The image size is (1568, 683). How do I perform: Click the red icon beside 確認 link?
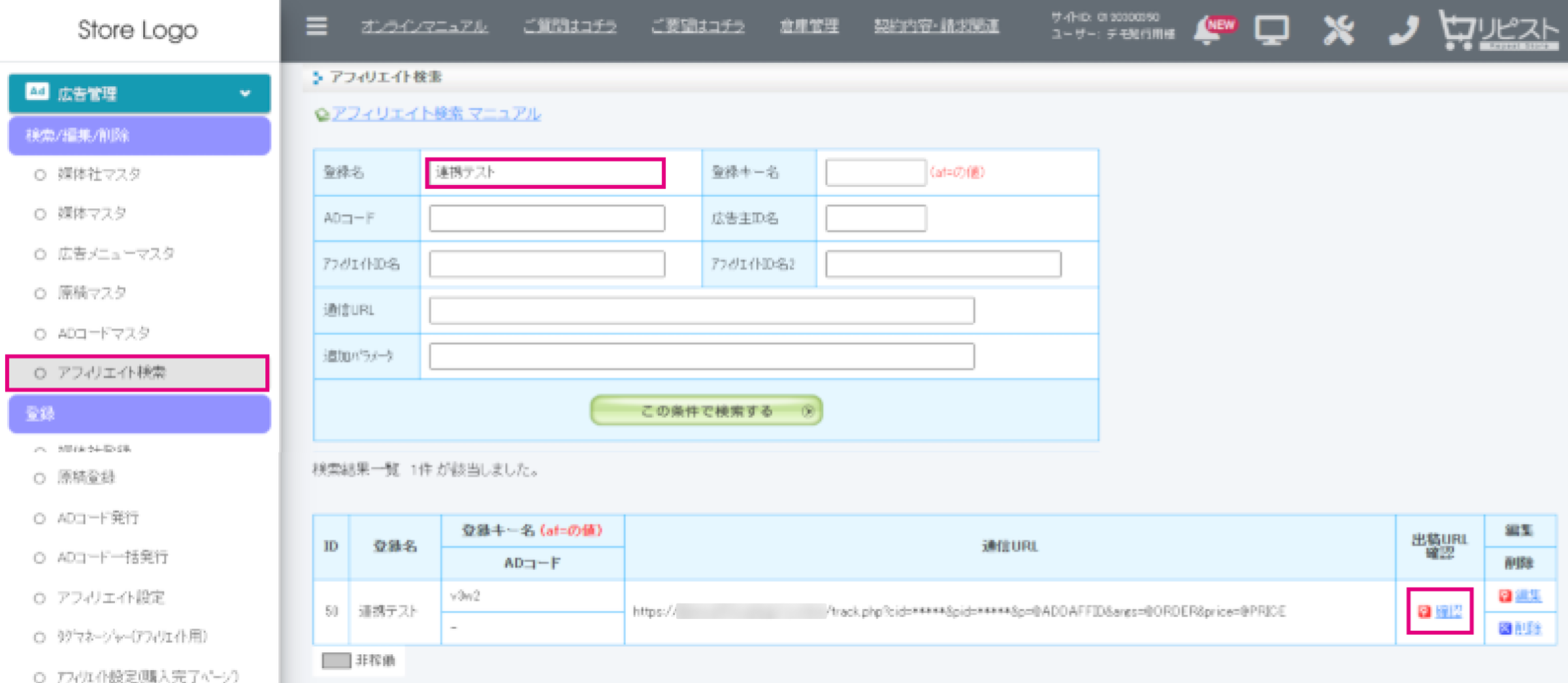tap(1424, 612)
